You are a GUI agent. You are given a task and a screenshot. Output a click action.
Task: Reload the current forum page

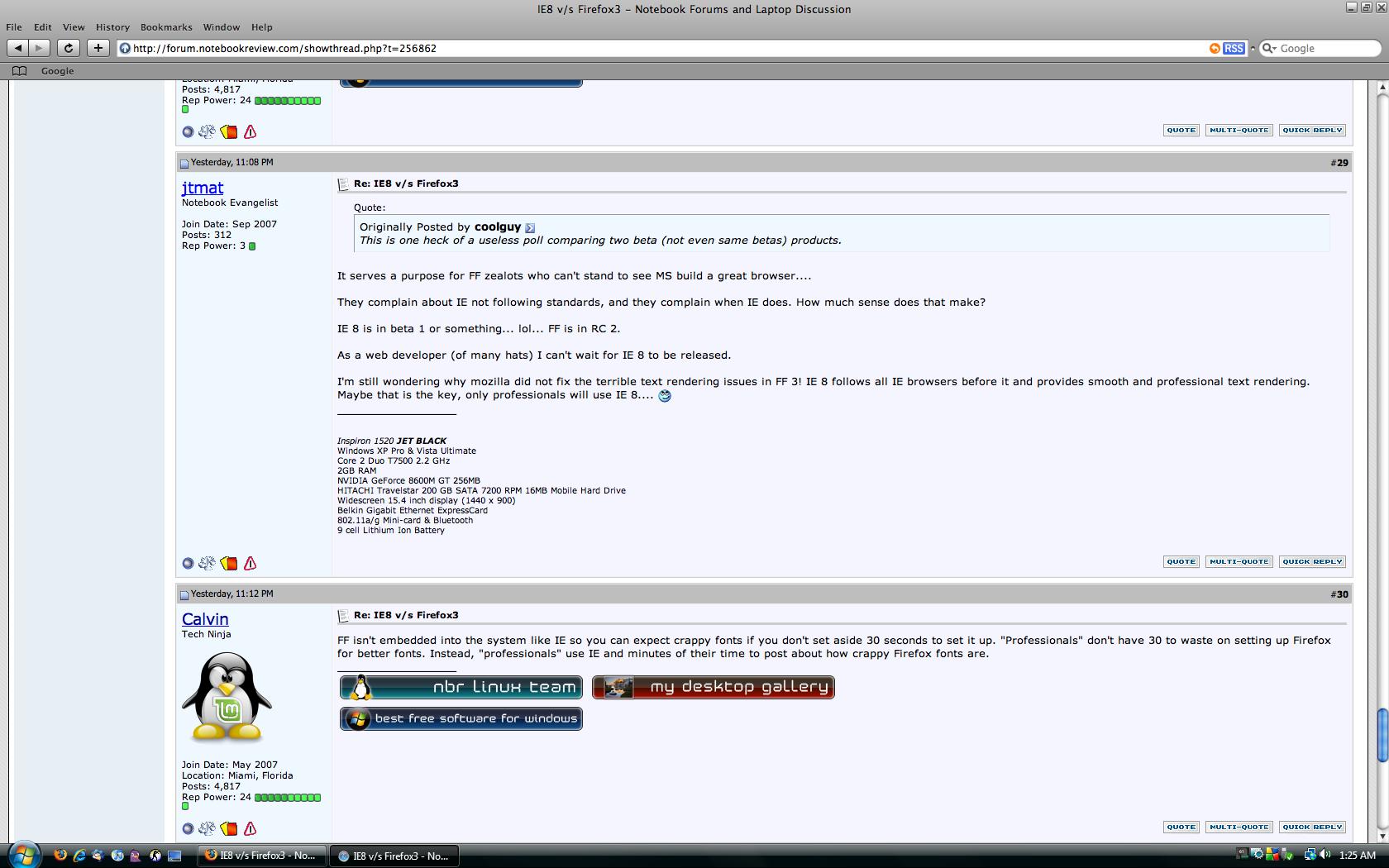pyautogui.click(x=69, y=48)
